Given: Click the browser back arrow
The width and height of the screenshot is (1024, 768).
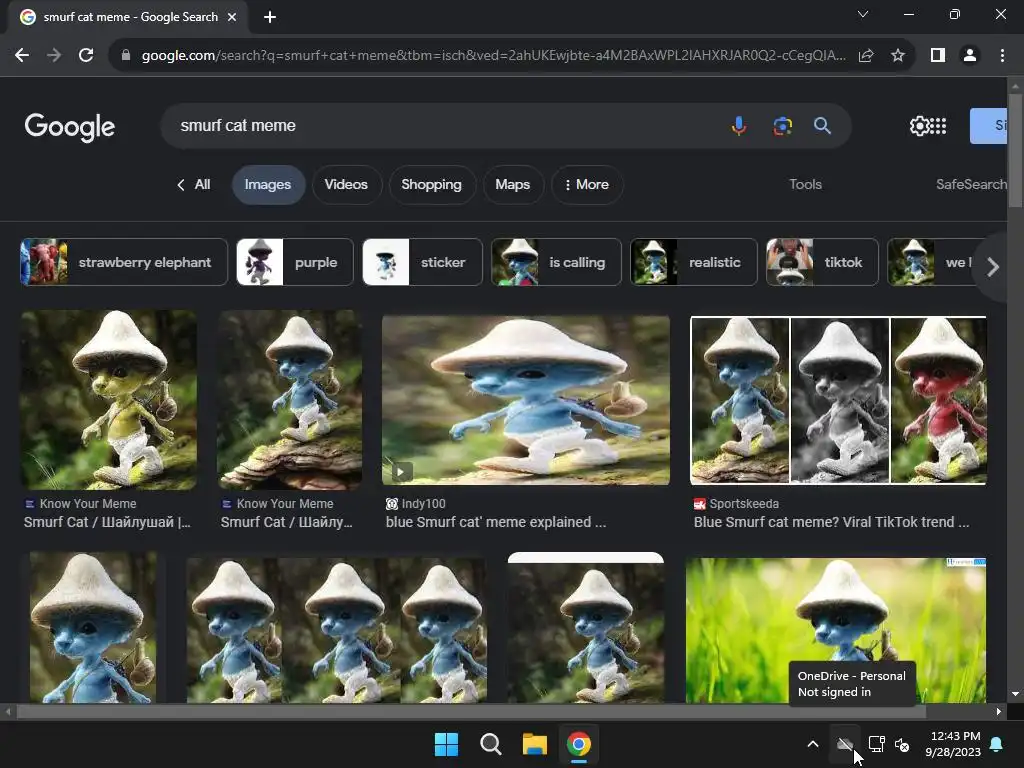Looking at the screenshot, I should tap(22, 56).
